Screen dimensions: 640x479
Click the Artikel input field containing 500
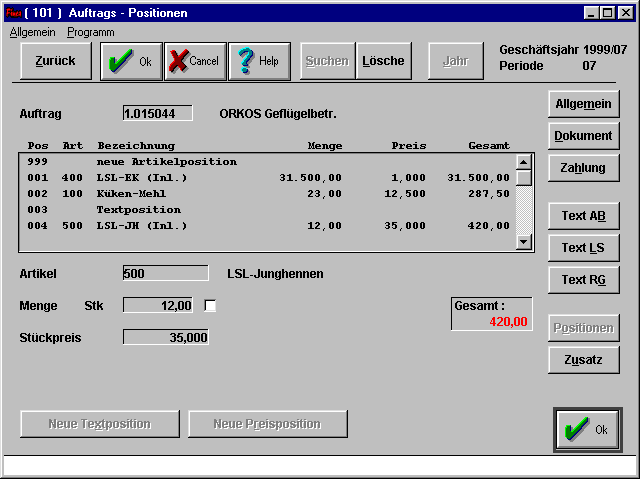(x=165, y=273)
